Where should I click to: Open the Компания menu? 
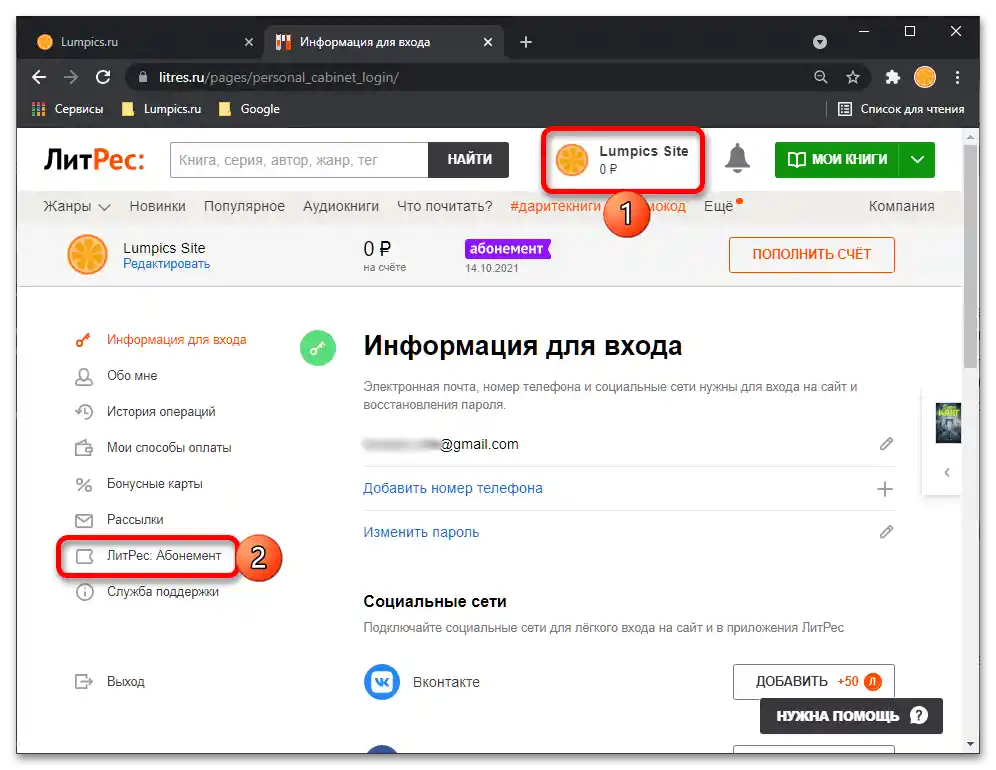pyautogui.click(x=901, y=206)
